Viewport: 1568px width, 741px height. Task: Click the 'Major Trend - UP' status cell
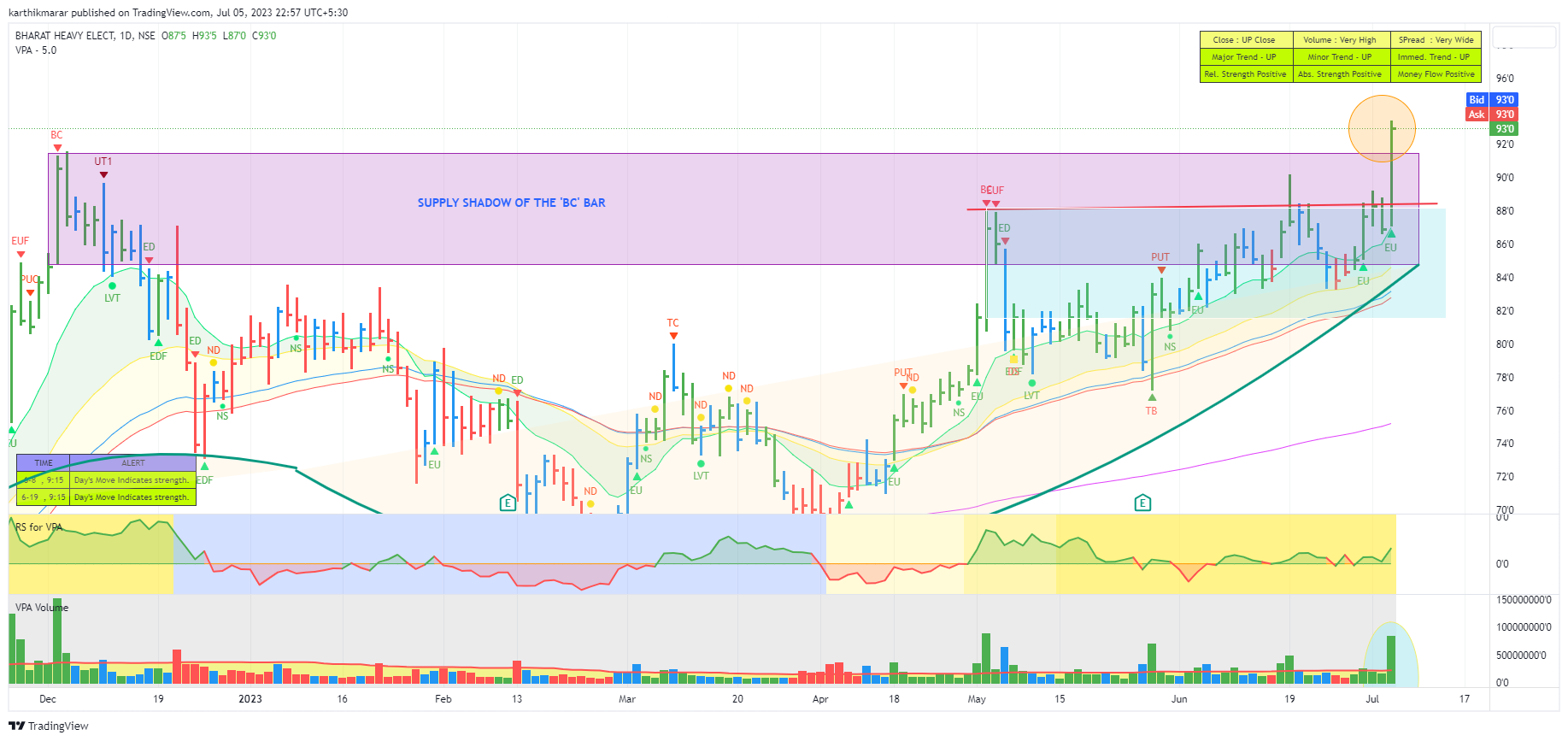(x=1244, y=57)
